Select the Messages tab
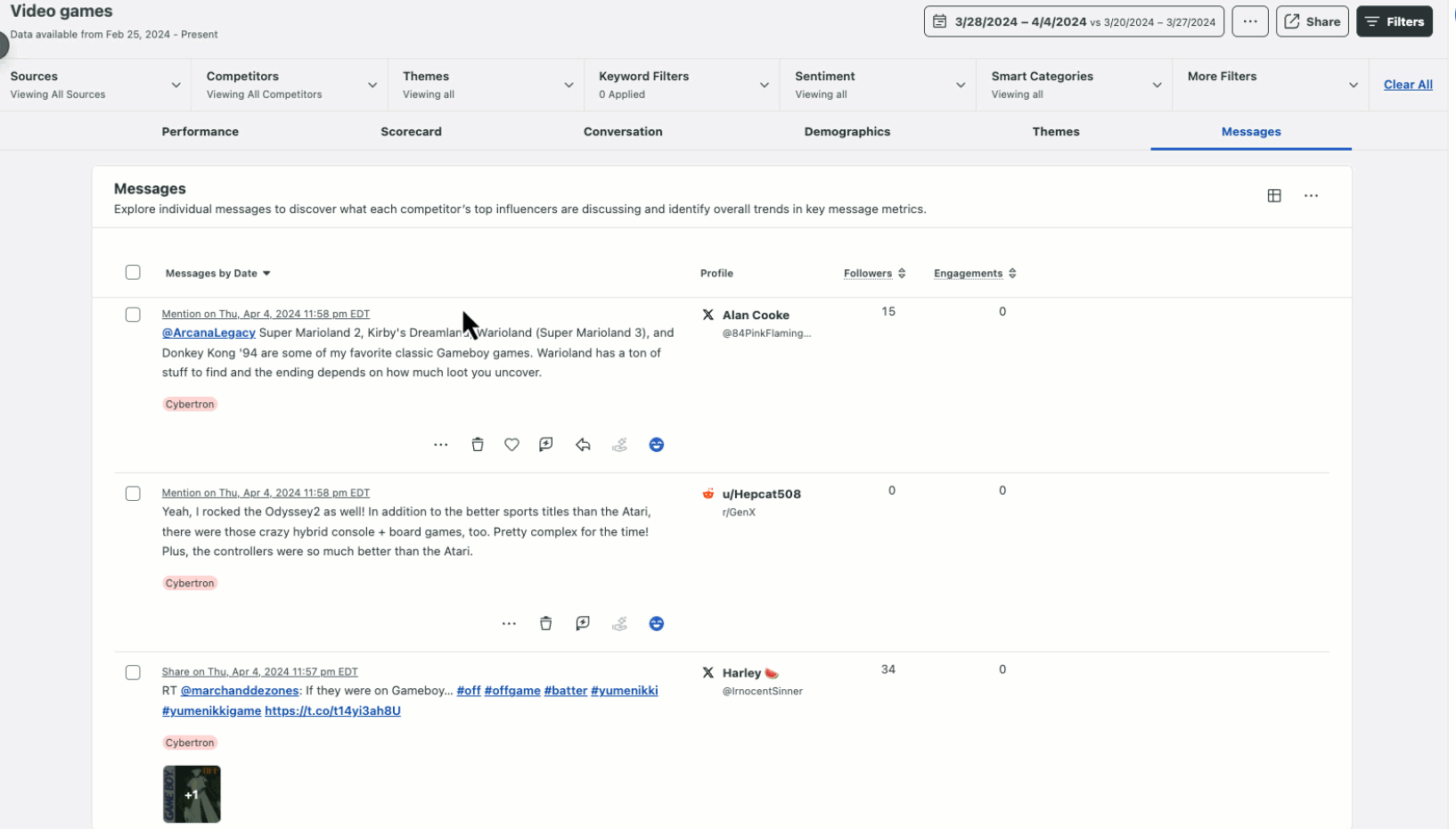1456x829 pixels. (x=1251, y=132)
